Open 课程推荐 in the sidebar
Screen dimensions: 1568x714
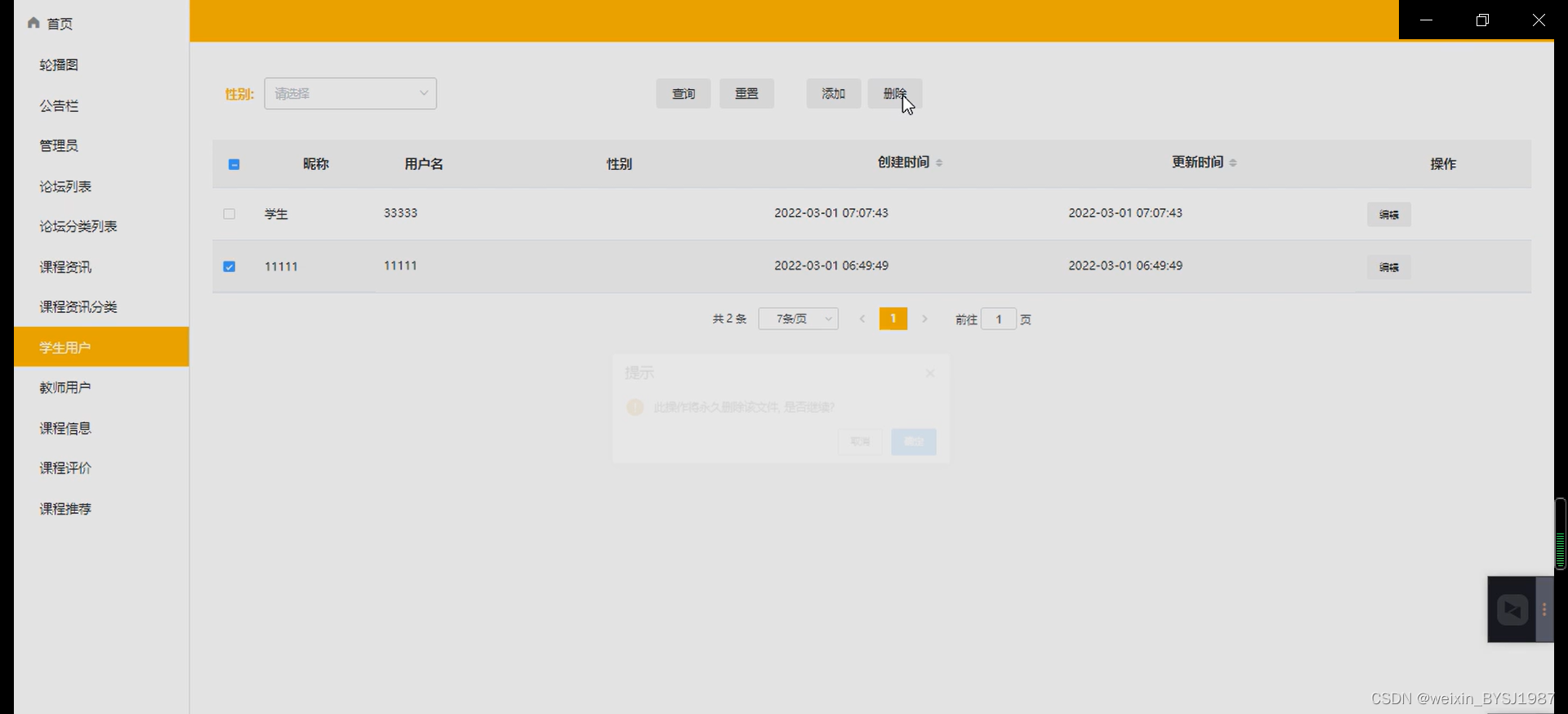pyautogui.click(x=65, y=509)
